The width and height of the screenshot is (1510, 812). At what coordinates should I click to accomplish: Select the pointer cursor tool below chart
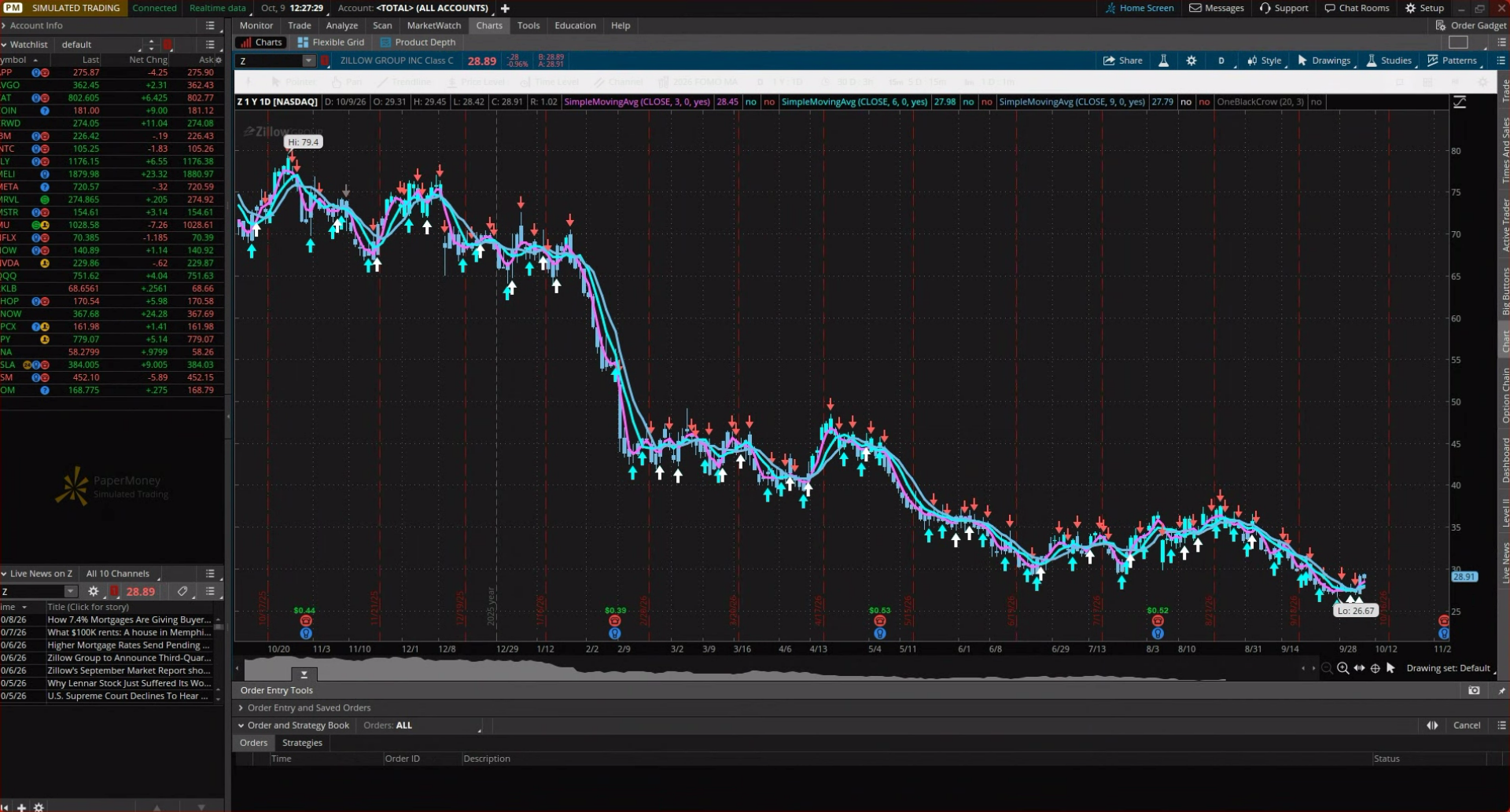tap(1390, 668)
